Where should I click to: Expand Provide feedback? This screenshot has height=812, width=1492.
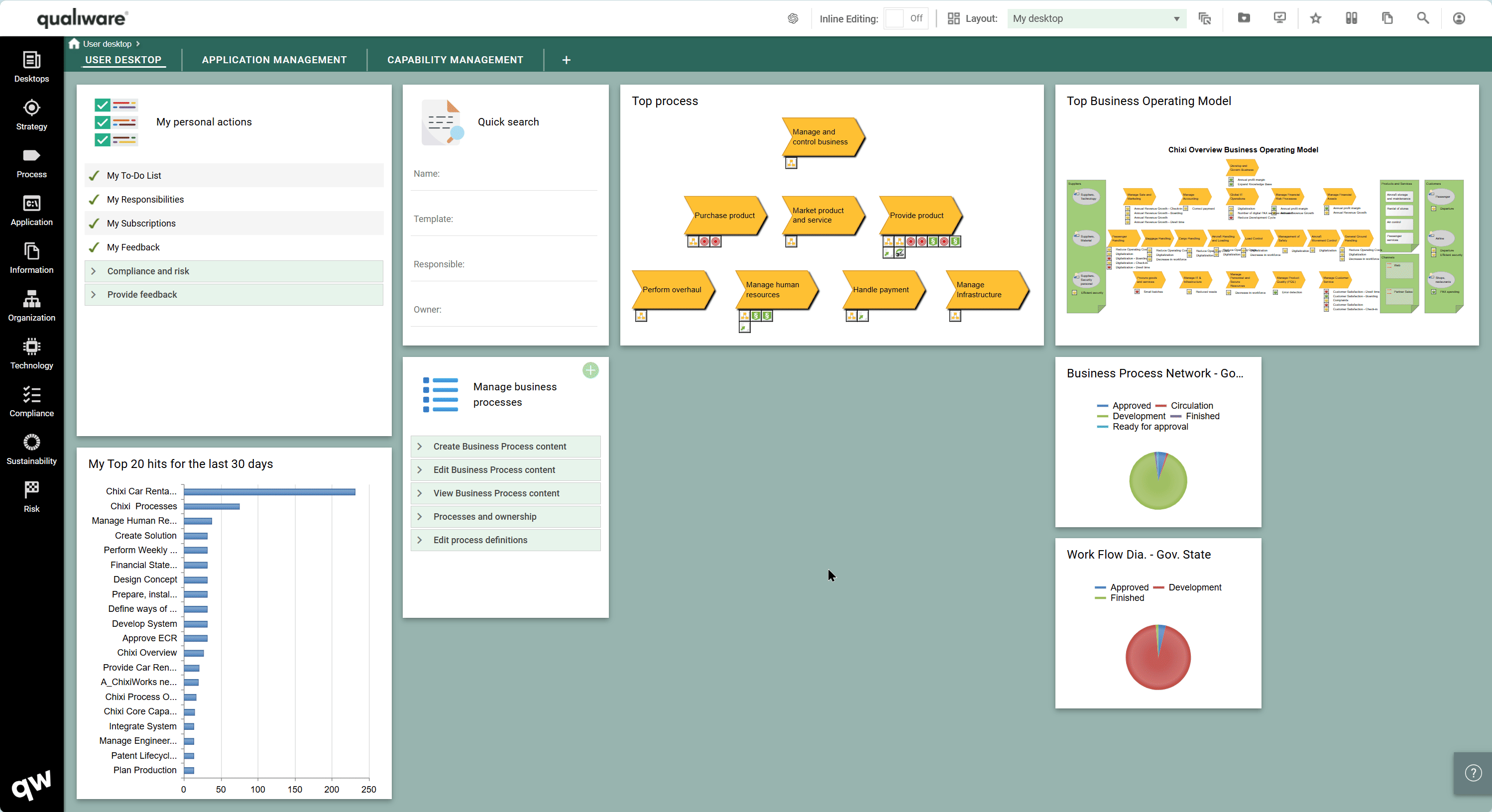coord(233,294)
